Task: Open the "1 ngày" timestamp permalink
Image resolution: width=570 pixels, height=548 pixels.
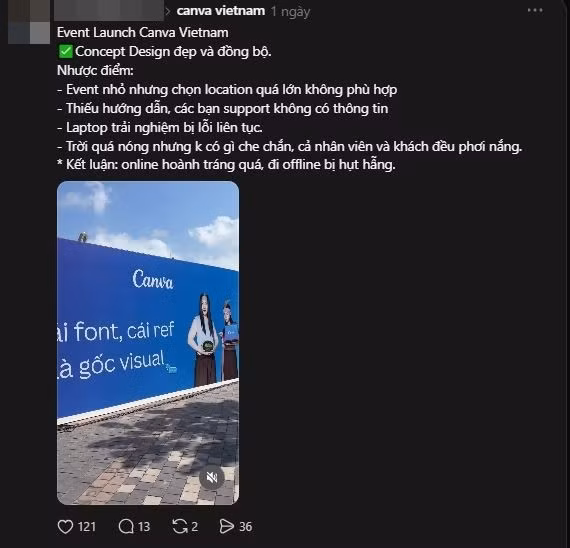Action: [x=290, y=12]
